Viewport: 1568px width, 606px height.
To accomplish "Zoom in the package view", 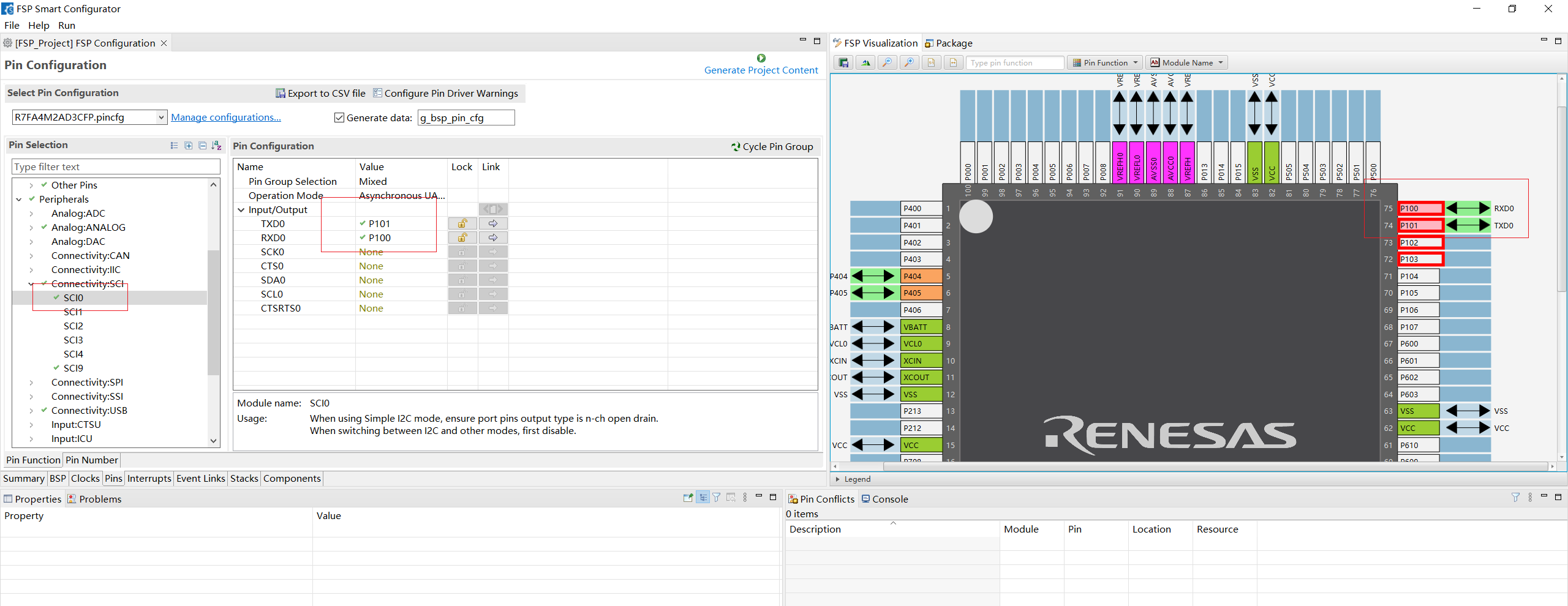I will click(910, 62).
